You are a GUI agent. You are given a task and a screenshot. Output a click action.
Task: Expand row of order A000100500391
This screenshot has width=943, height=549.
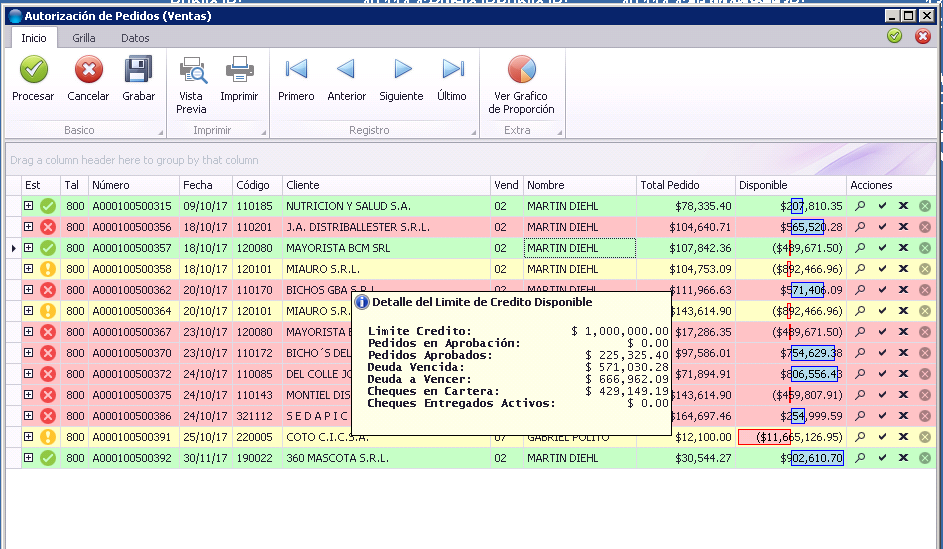tap(28, 437)
